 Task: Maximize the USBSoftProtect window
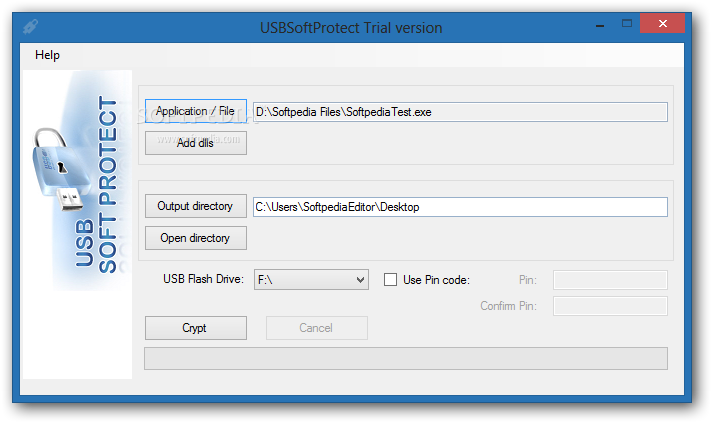pos(628,24)
